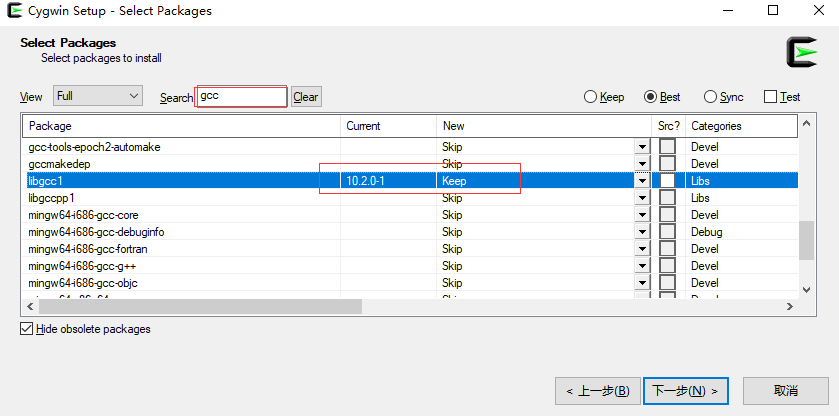Select the mingw64-i686-gcc-g++ package name
The height and width of the screenshot is (416, 839).
83,266
